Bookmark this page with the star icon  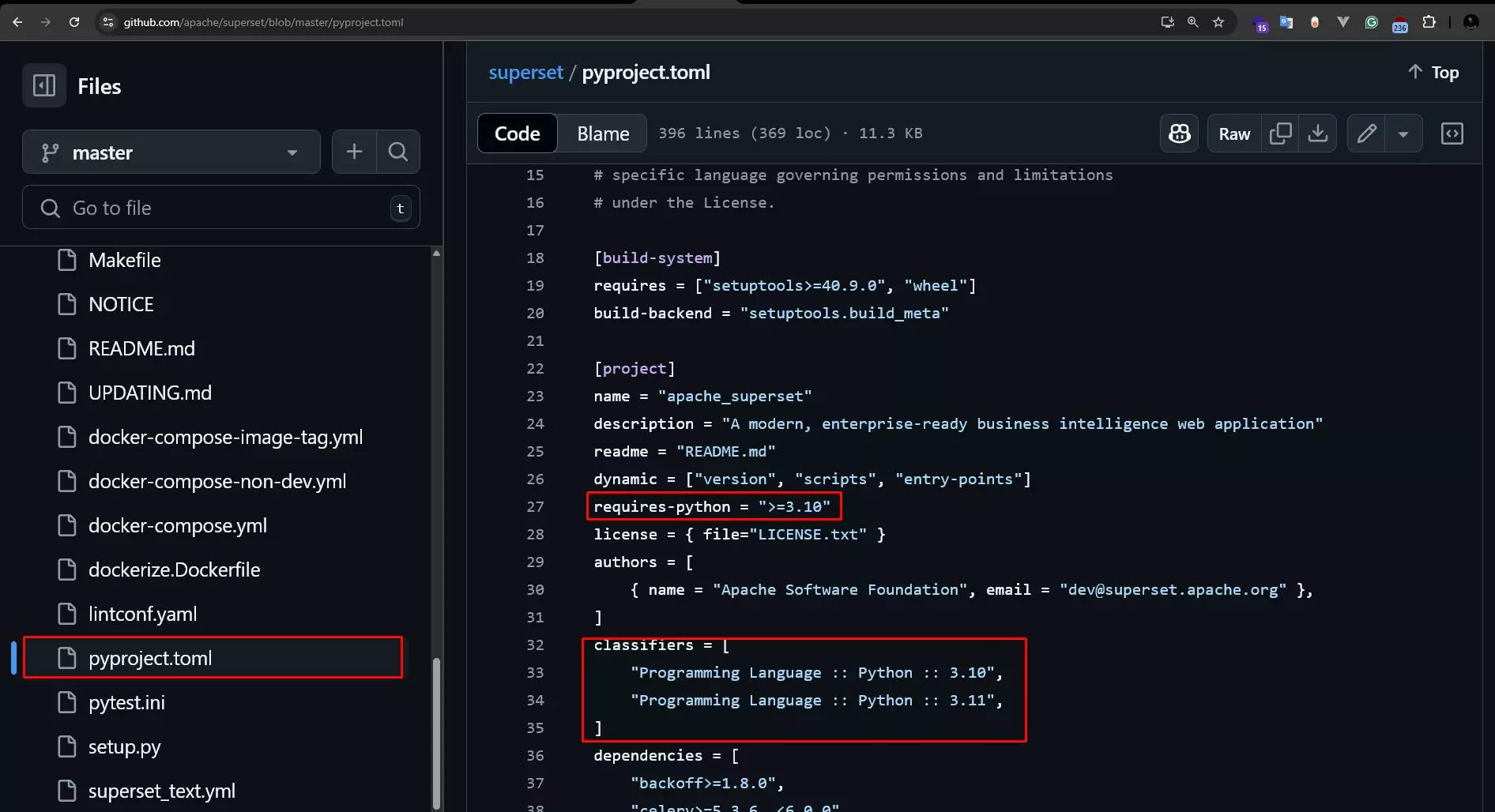(1218, 22)
